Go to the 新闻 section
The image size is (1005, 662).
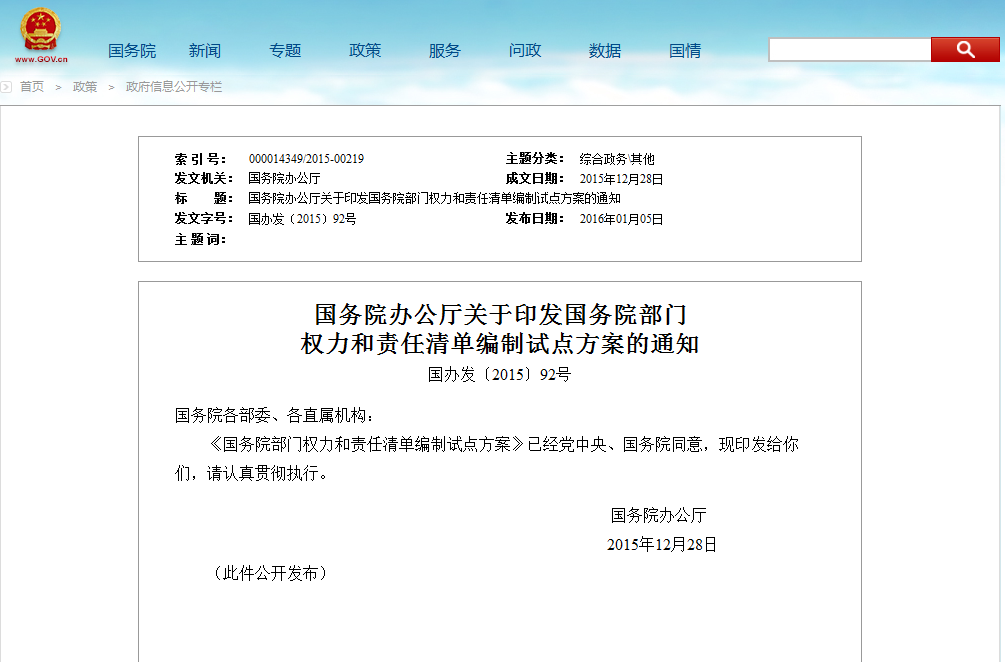[205, 51]
